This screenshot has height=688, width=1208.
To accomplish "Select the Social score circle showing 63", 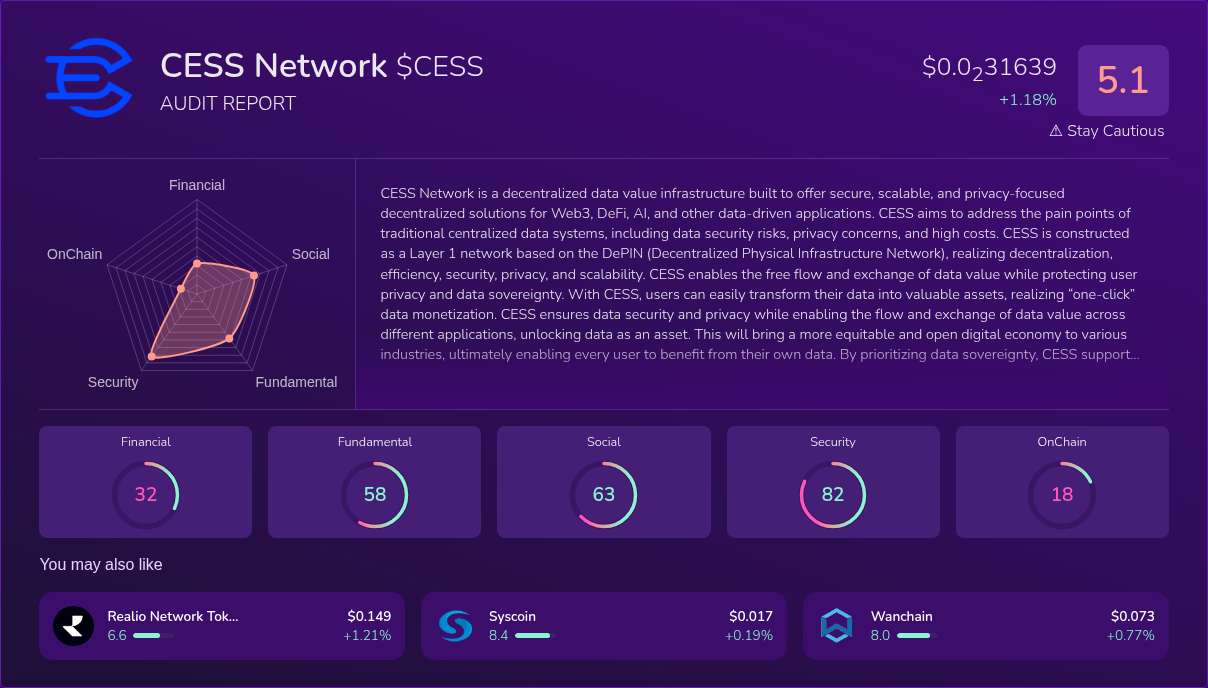I will pyautogui.click(x=604, y=494).
